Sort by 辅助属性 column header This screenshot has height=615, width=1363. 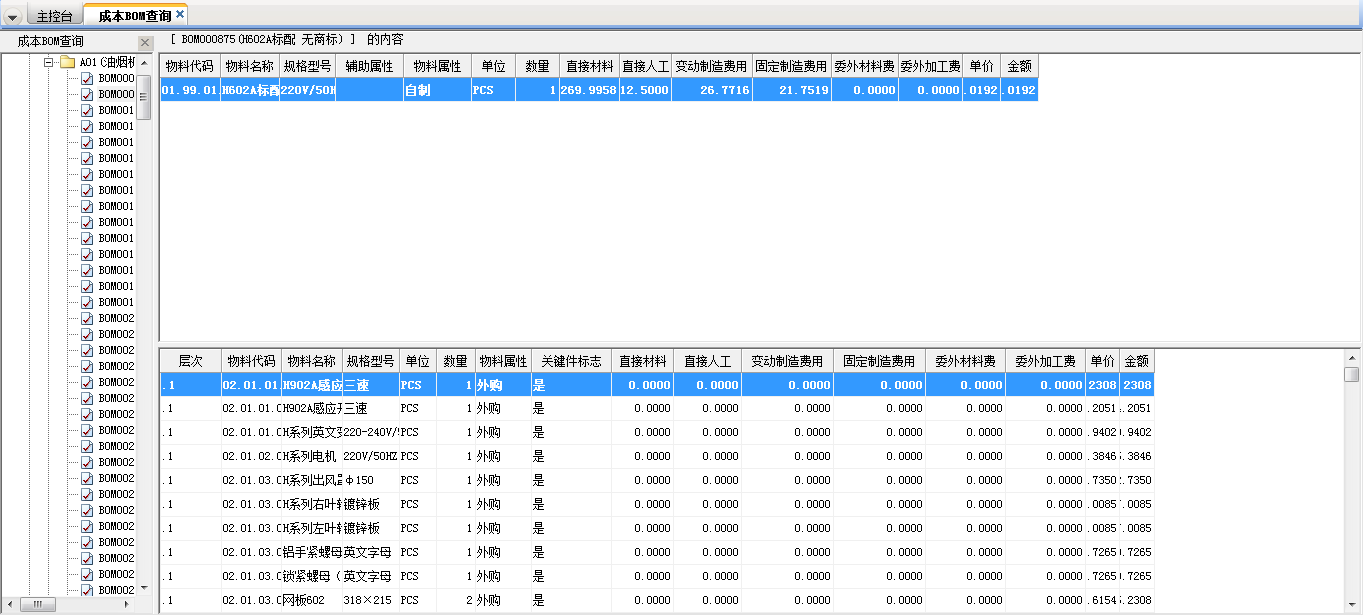pyautogui.click(x=370, y=66)
